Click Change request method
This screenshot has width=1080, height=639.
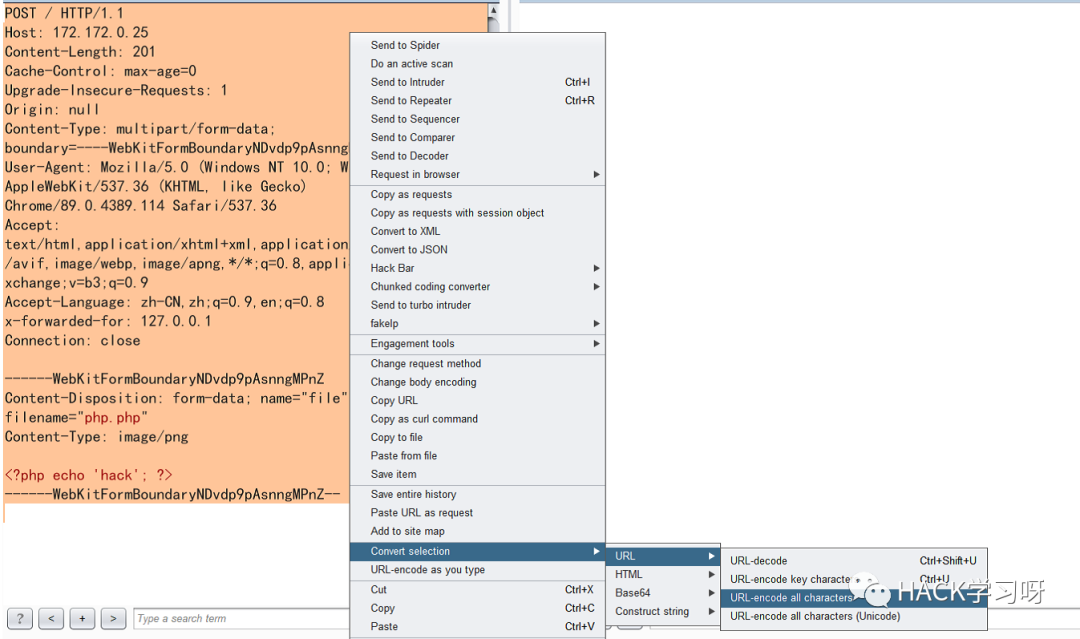point(477,364)
